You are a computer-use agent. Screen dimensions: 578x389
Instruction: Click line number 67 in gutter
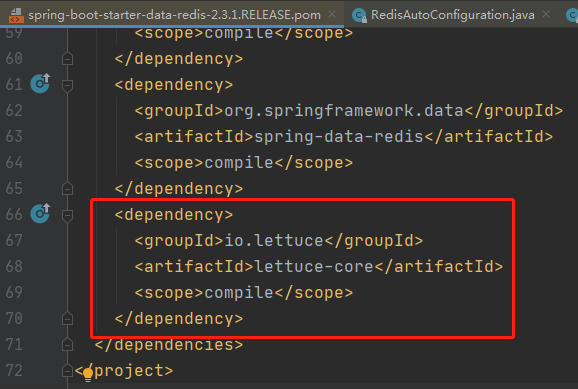pos(14,240)
